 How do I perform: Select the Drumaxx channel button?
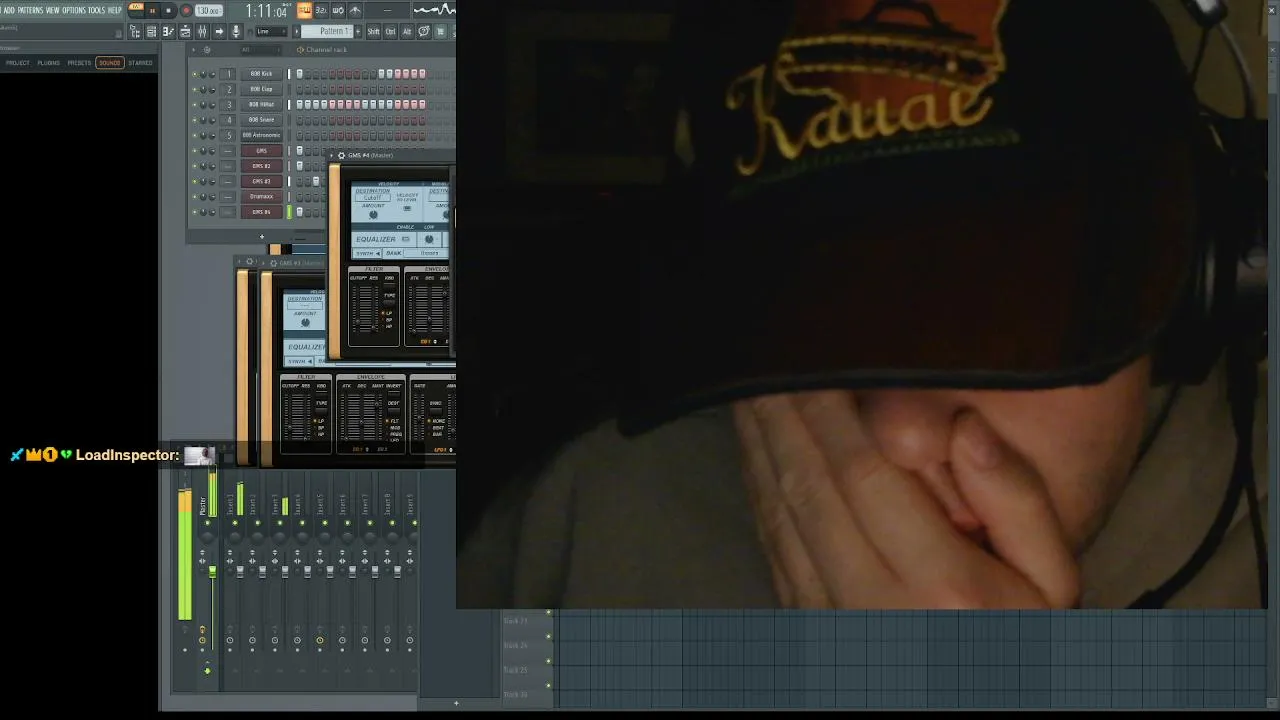[x=261, y=197]
